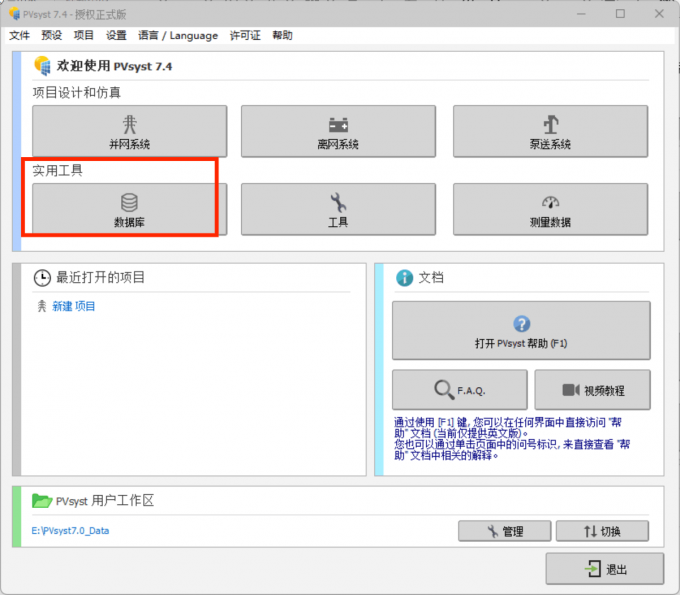The image size is (680, 595).
Task: Click the gauge icon above 测量数据
Action: pos(550,202)
